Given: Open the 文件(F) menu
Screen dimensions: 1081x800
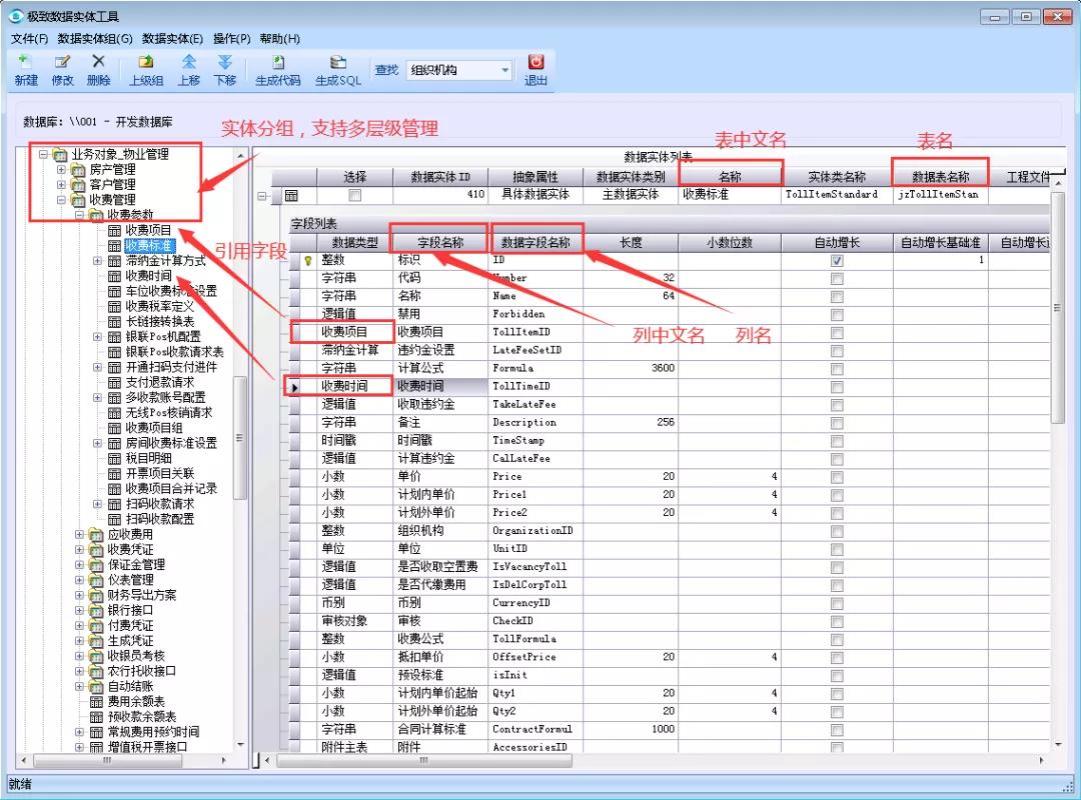Looking at the screenshot, I should [x=30, y=39].
